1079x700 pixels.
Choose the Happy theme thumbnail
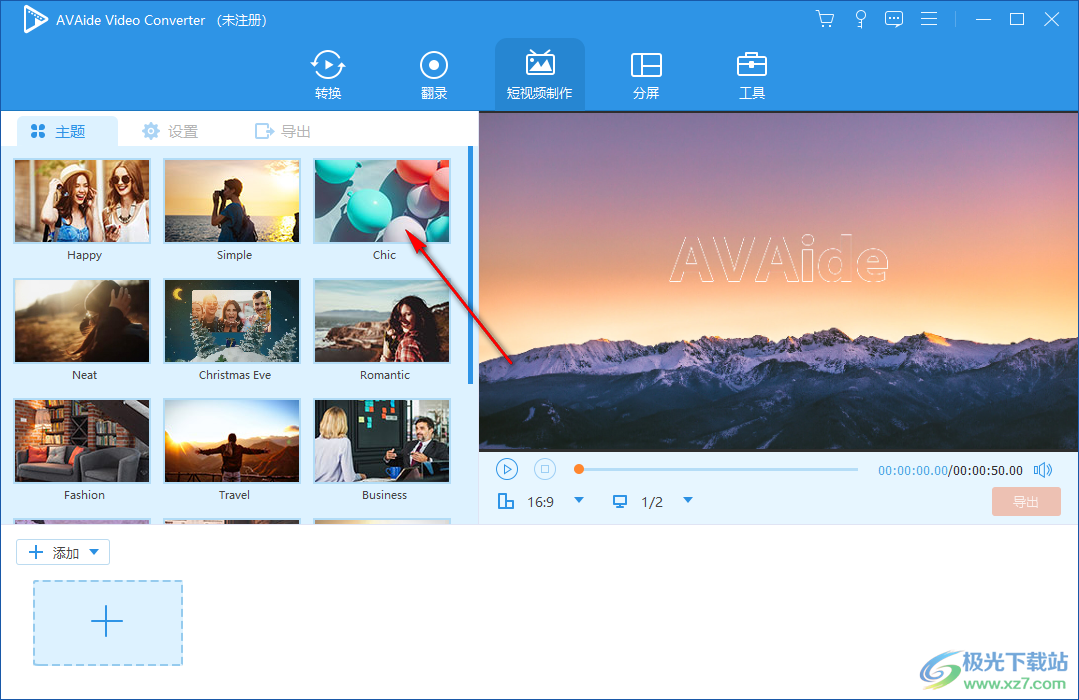82,201
